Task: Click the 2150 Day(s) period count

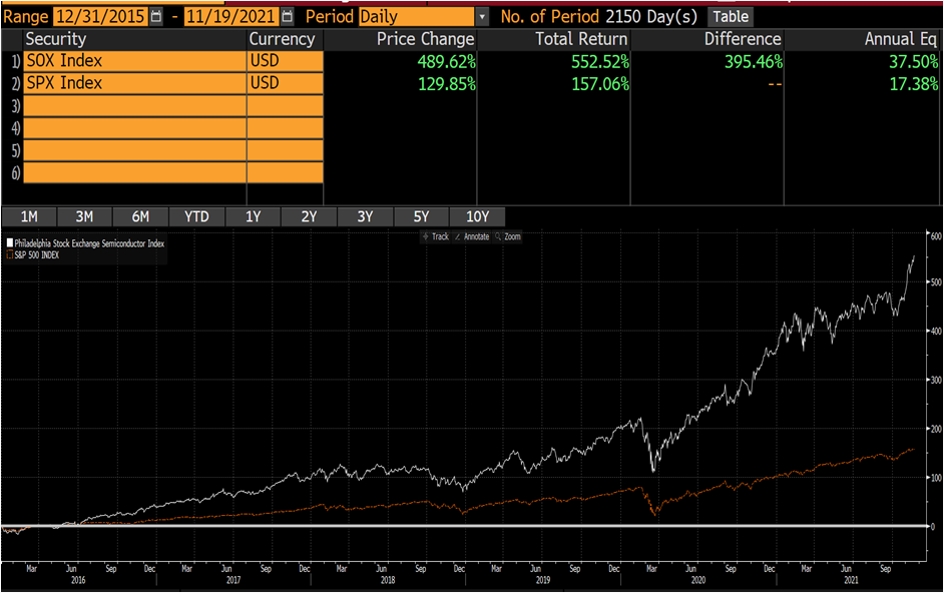Action: [651, 16]
